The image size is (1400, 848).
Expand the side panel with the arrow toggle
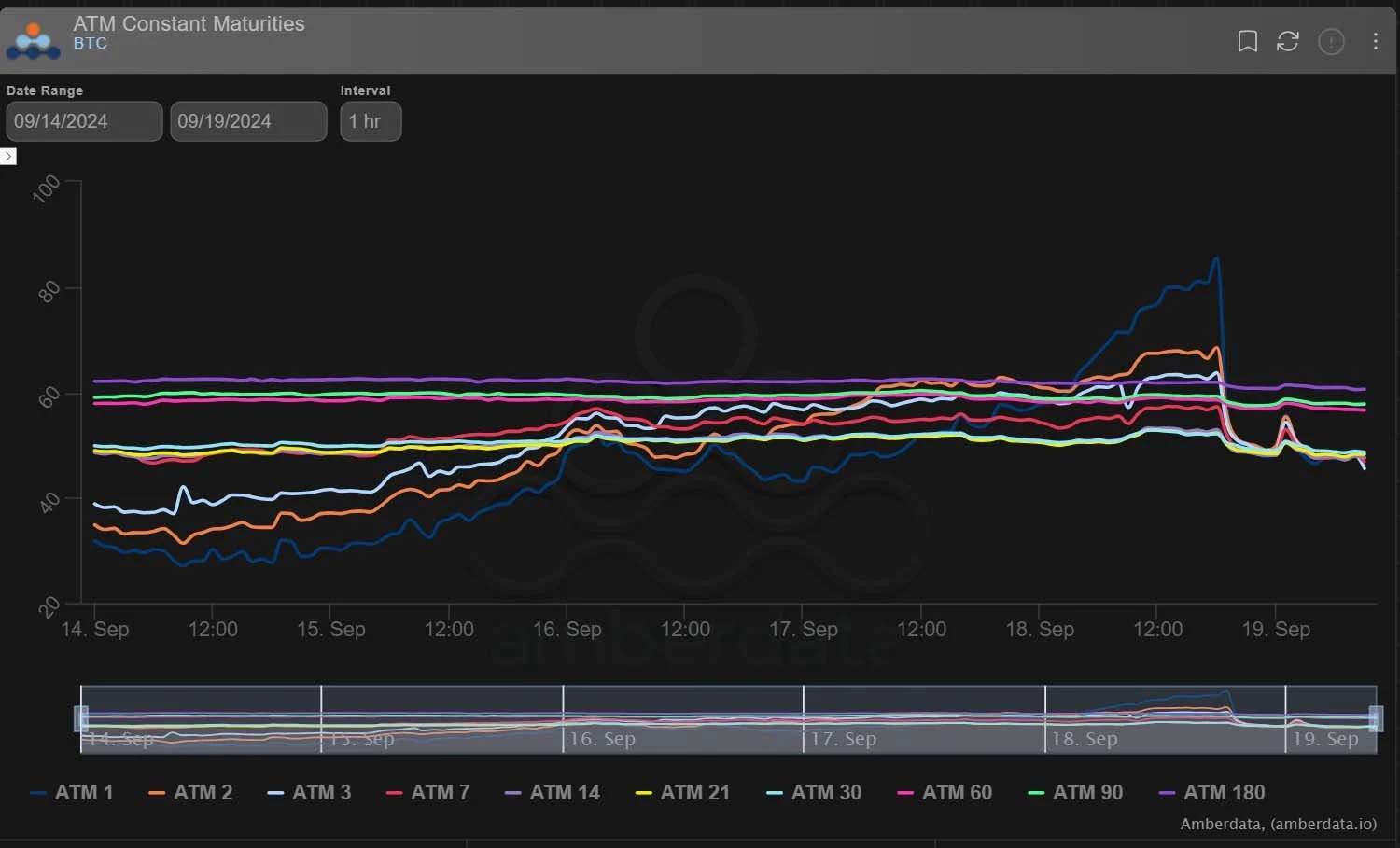[8, 156]
